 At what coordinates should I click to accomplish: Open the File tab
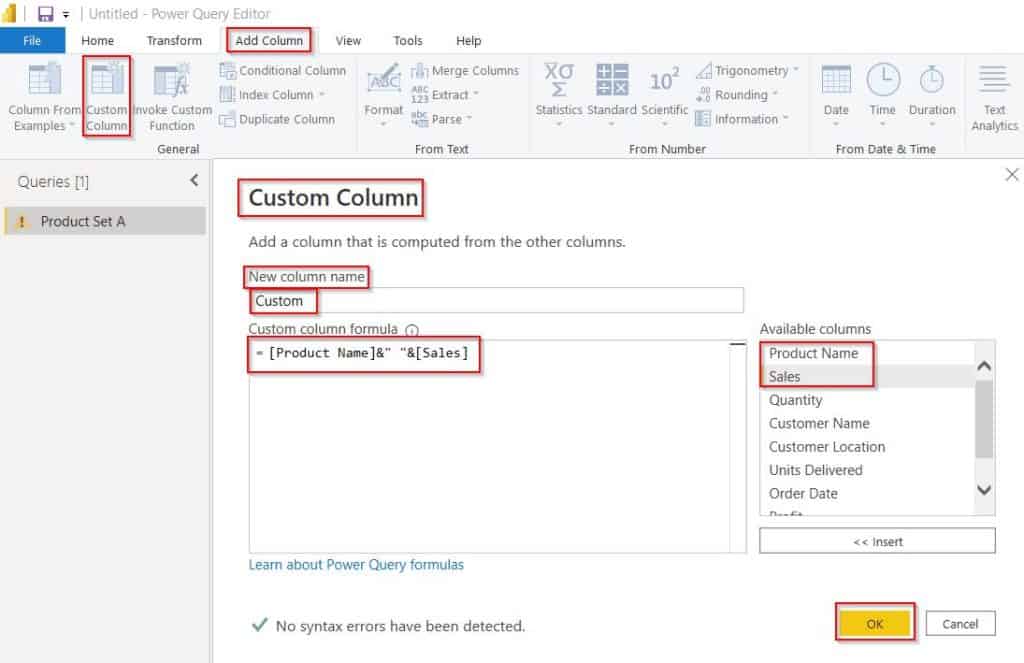[x=32, y=40]
